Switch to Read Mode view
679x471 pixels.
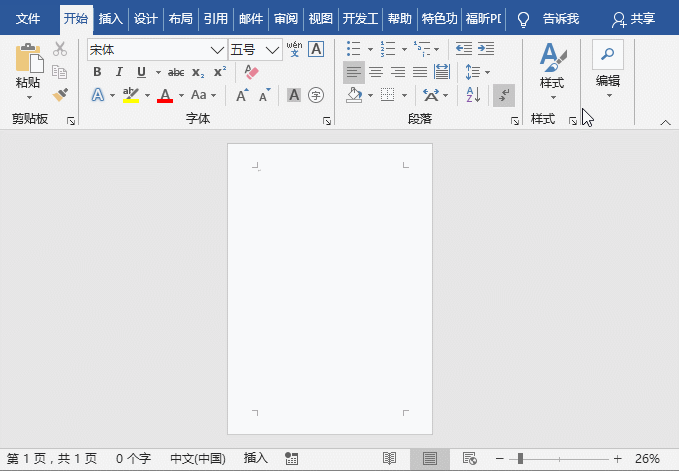pos(389,458)
